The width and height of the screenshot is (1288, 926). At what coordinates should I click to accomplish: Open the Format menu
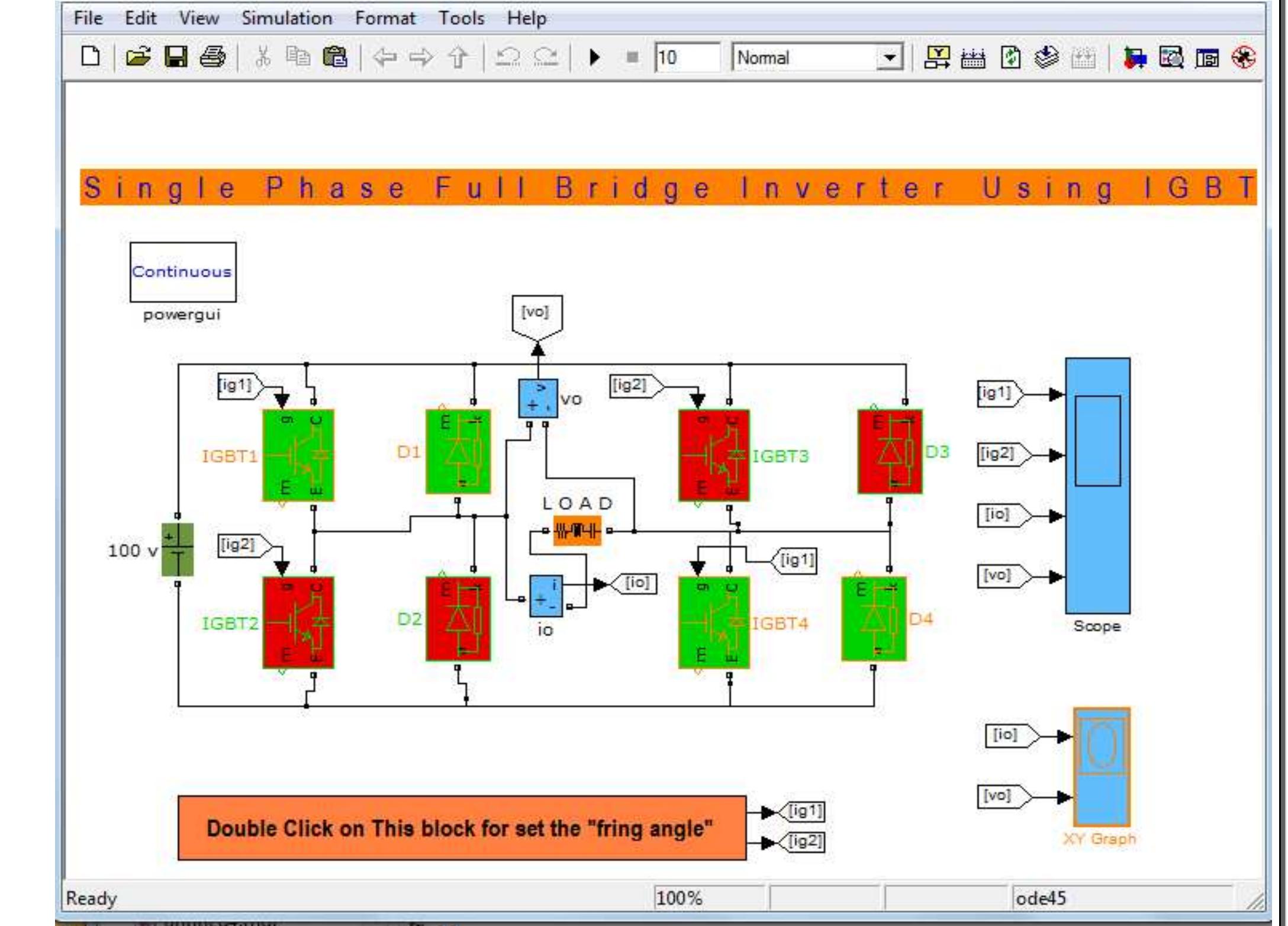pyautogui.click(x=385, y=18)
